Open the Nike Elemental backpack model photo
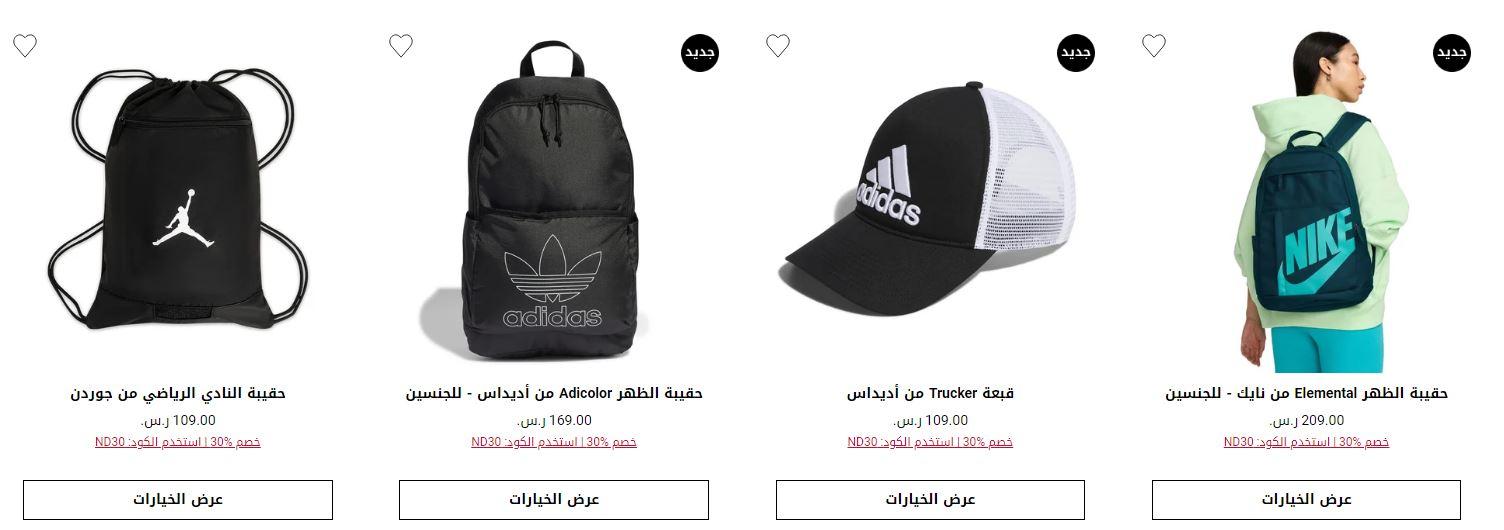The width and height of the screenshot is (1504, 530). click(1310, 200)
